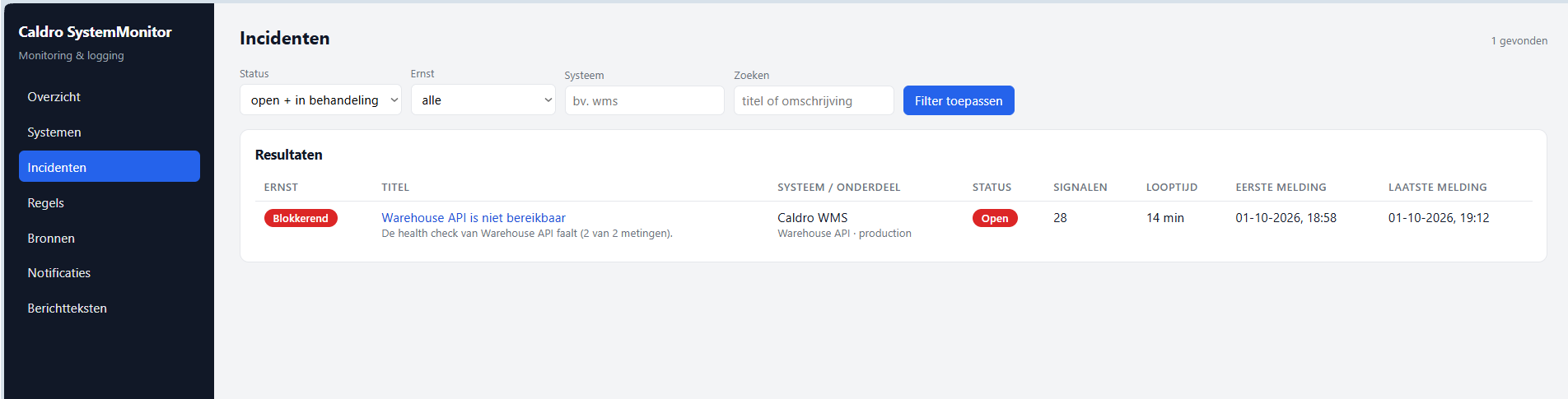Screen dimensions: 1568x399
Task: Click the Looptijd column header
Action: 1171,188
